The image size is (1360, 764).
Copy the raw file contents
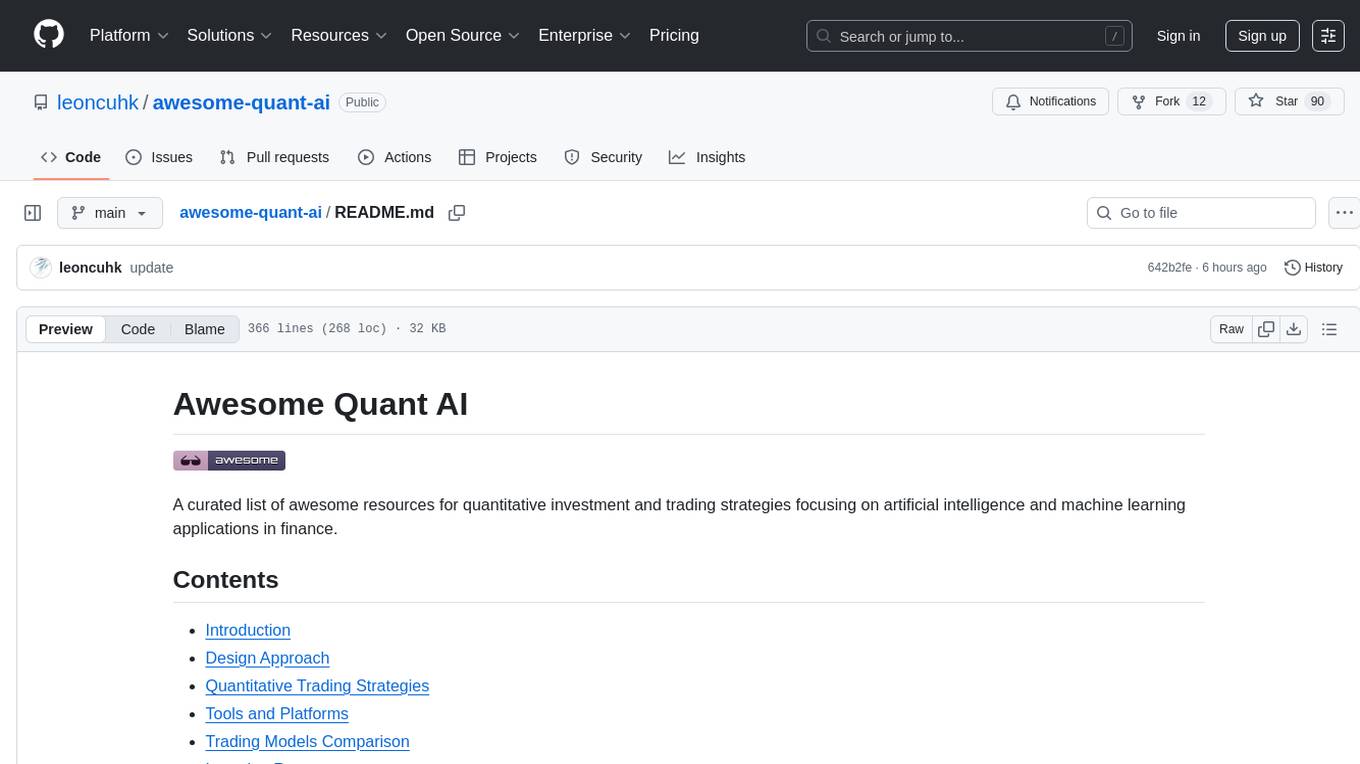coord(1266,329)
